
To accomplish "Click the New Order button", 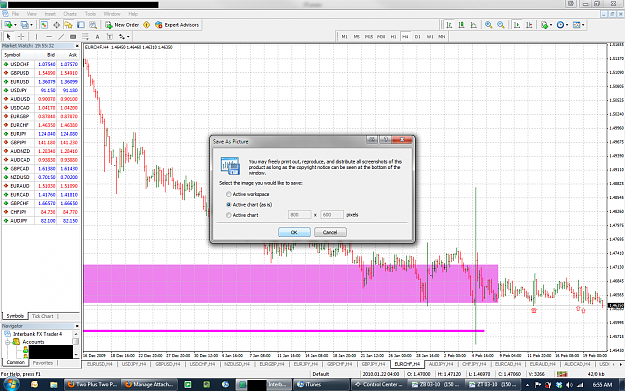I will [x=122, y=25].
